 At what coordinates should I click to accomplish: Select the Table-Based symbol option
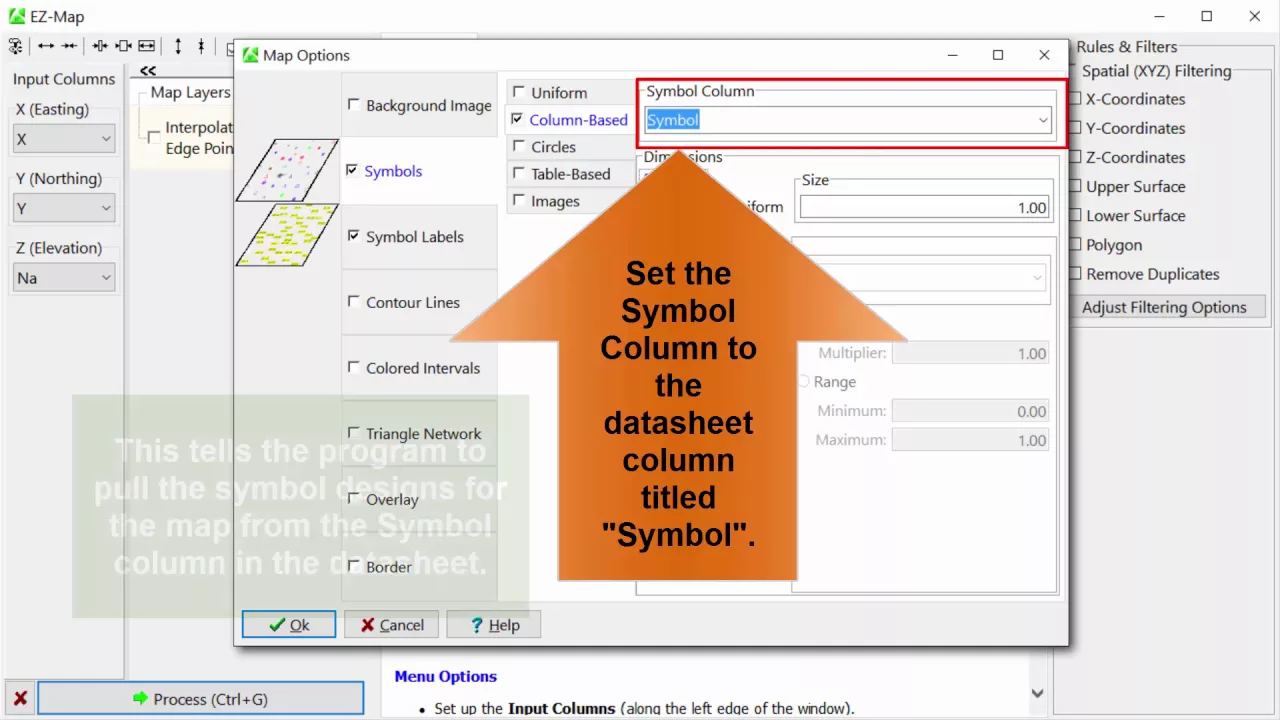[x=518, y=173]
